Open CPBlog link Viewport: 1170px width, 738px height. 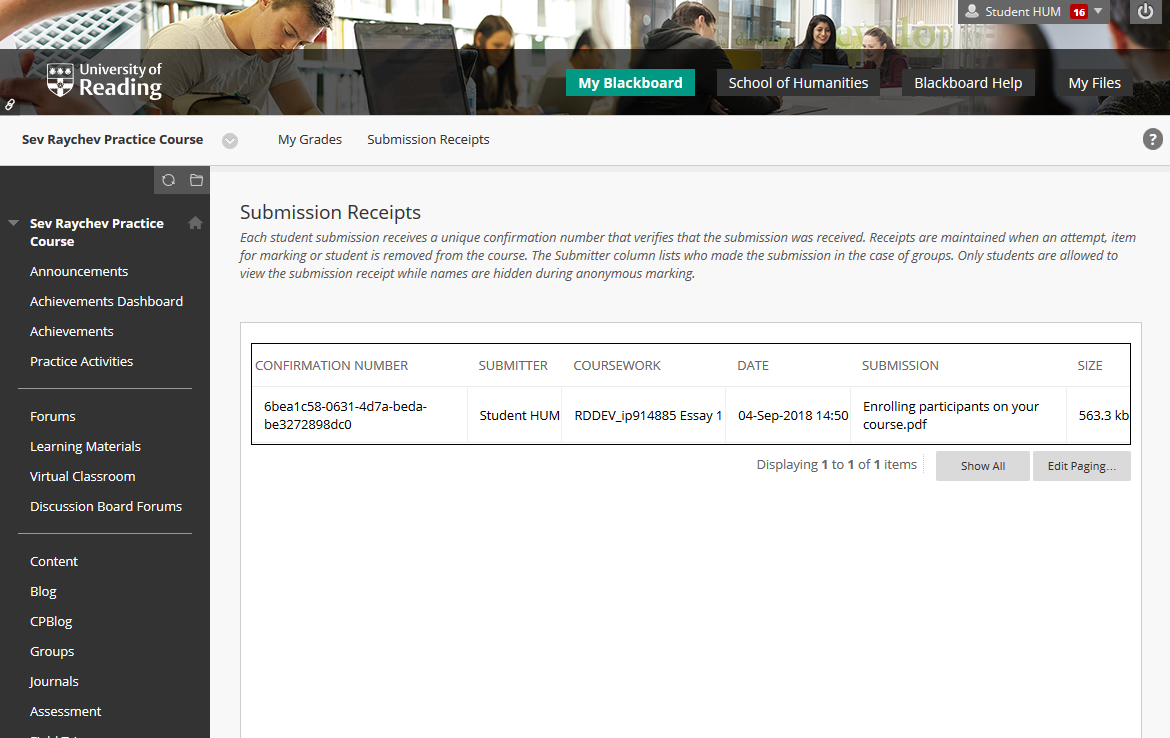[51, 621]
